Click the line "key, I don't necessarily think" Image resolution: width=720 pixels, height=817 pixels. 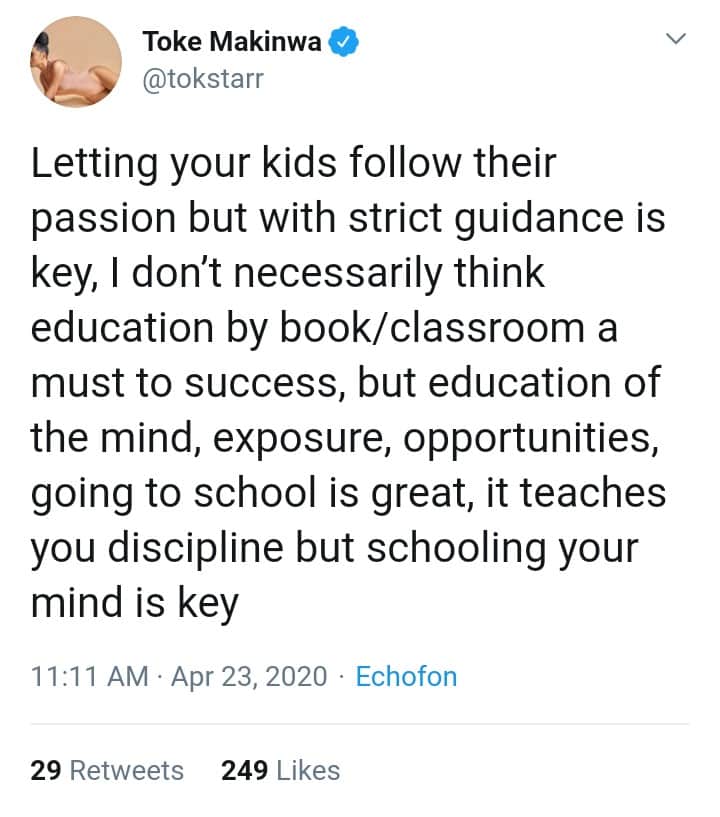(288, 274)
